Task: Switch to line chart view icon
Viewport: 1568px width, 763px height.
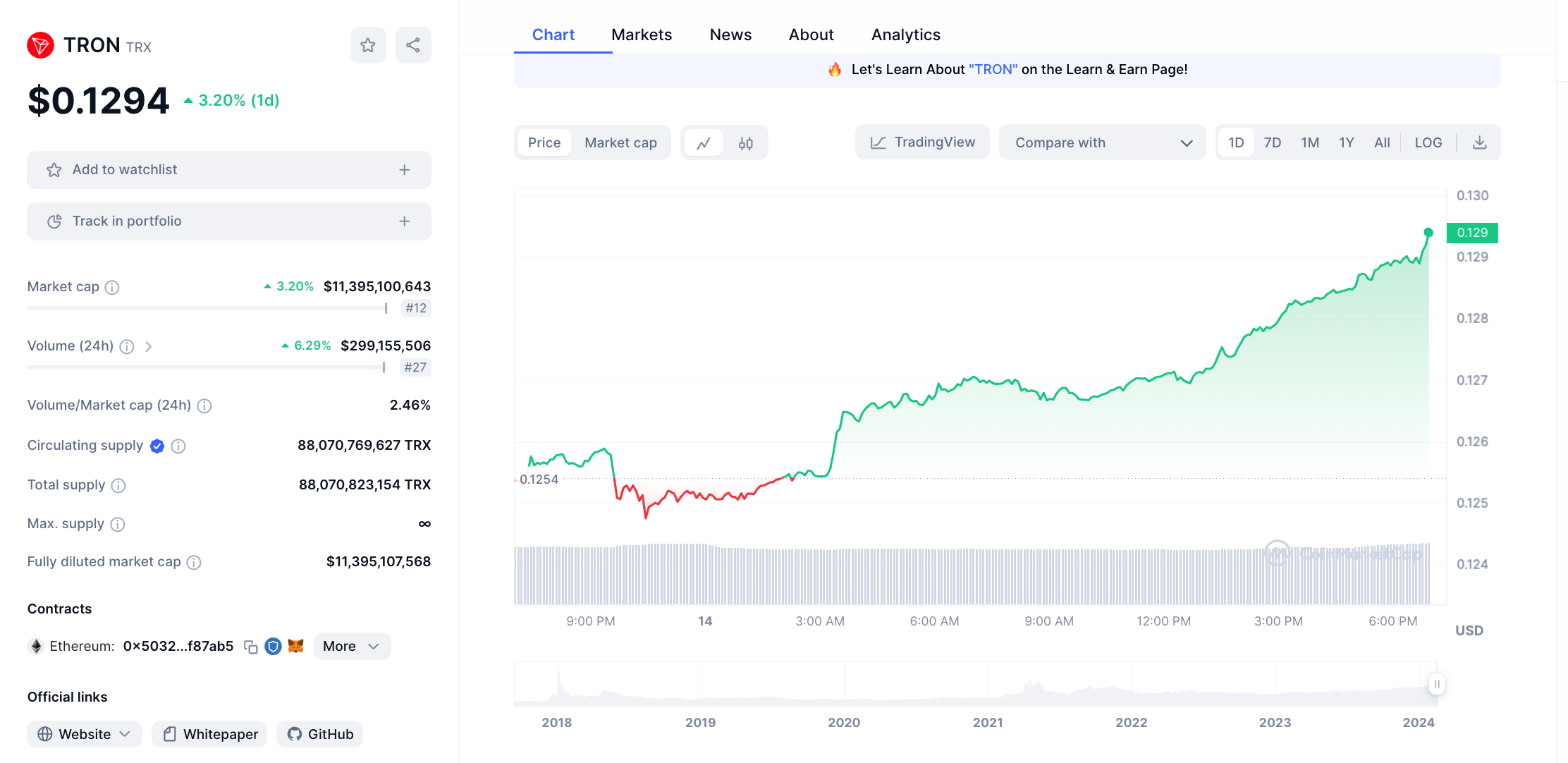Action: click(x=704, y=143)
